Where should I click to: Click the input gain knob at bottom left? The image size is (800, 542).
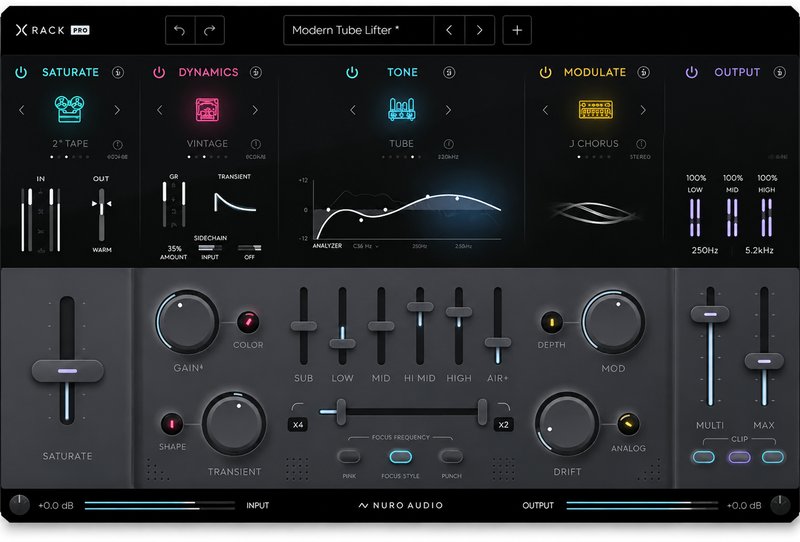pos(19,505)
